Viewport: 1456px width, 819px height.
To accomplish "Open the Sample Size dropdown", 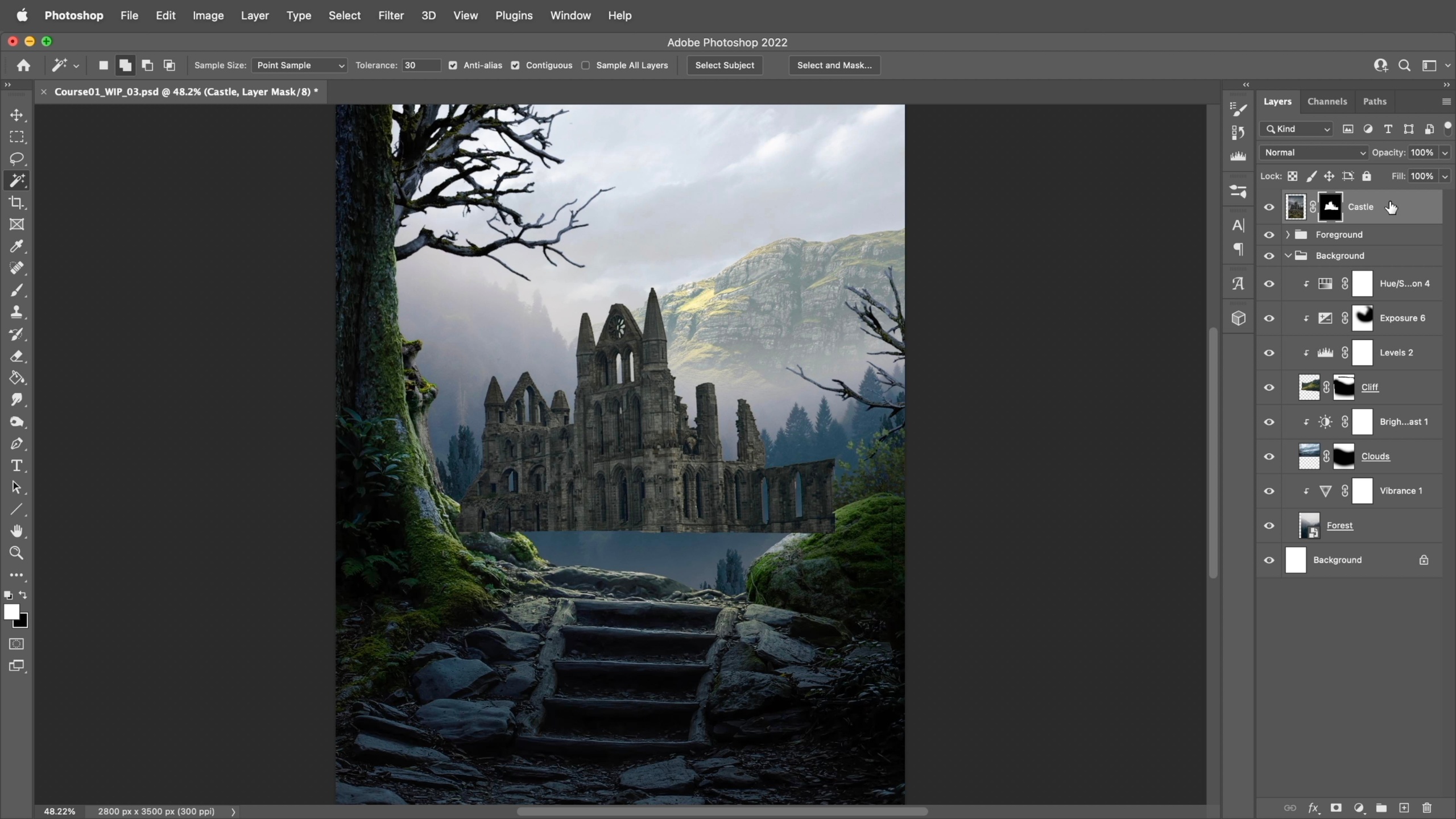I will [x=299, y=65].
